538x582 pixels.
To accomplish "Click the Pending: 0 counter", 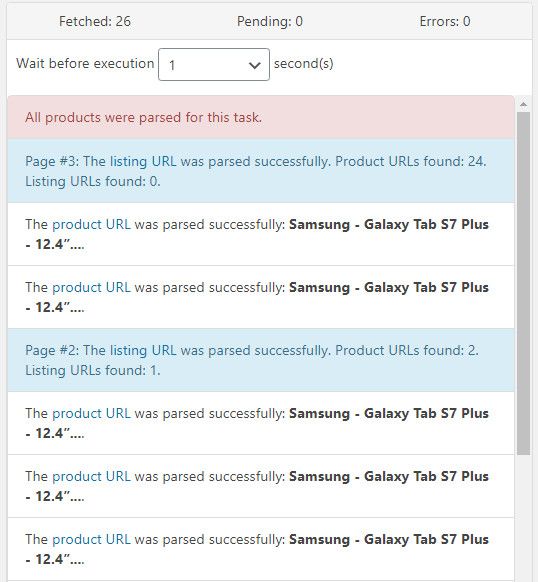I will (270, 22).
